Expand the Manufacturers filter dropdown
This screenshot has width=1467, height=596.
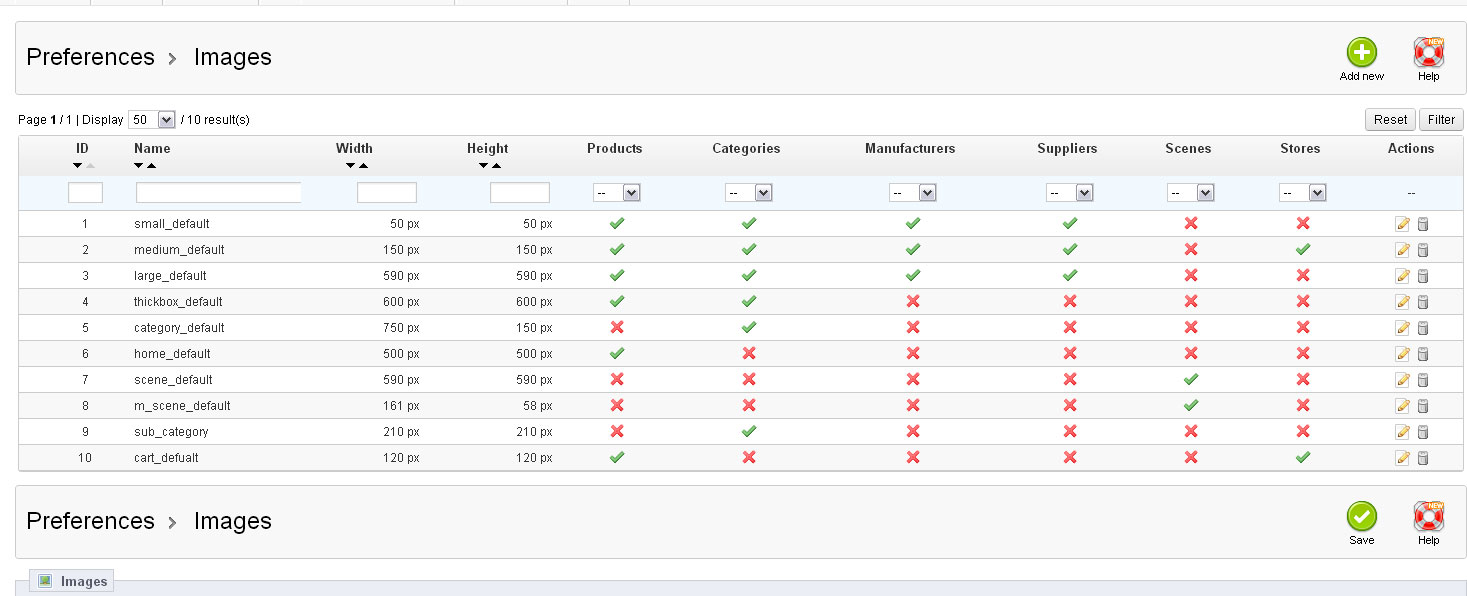tap(912, 192)
